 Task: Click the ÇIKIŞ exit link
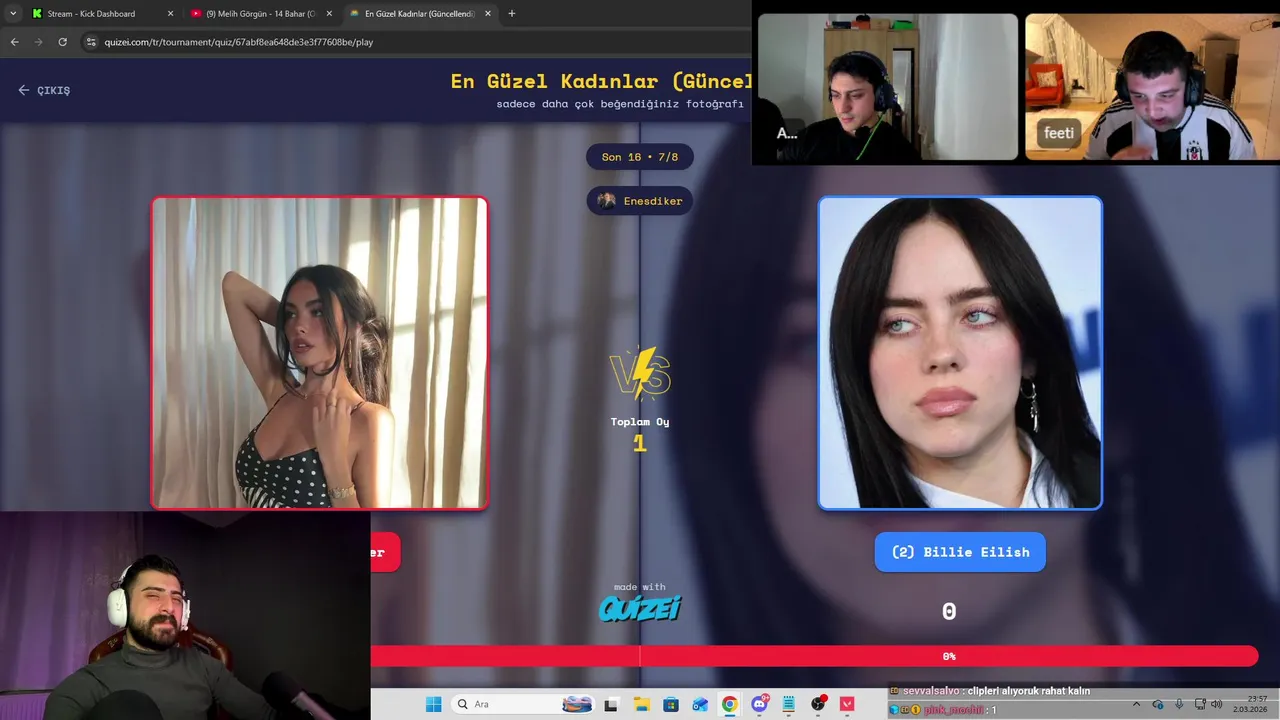click(x=44, y=90)
